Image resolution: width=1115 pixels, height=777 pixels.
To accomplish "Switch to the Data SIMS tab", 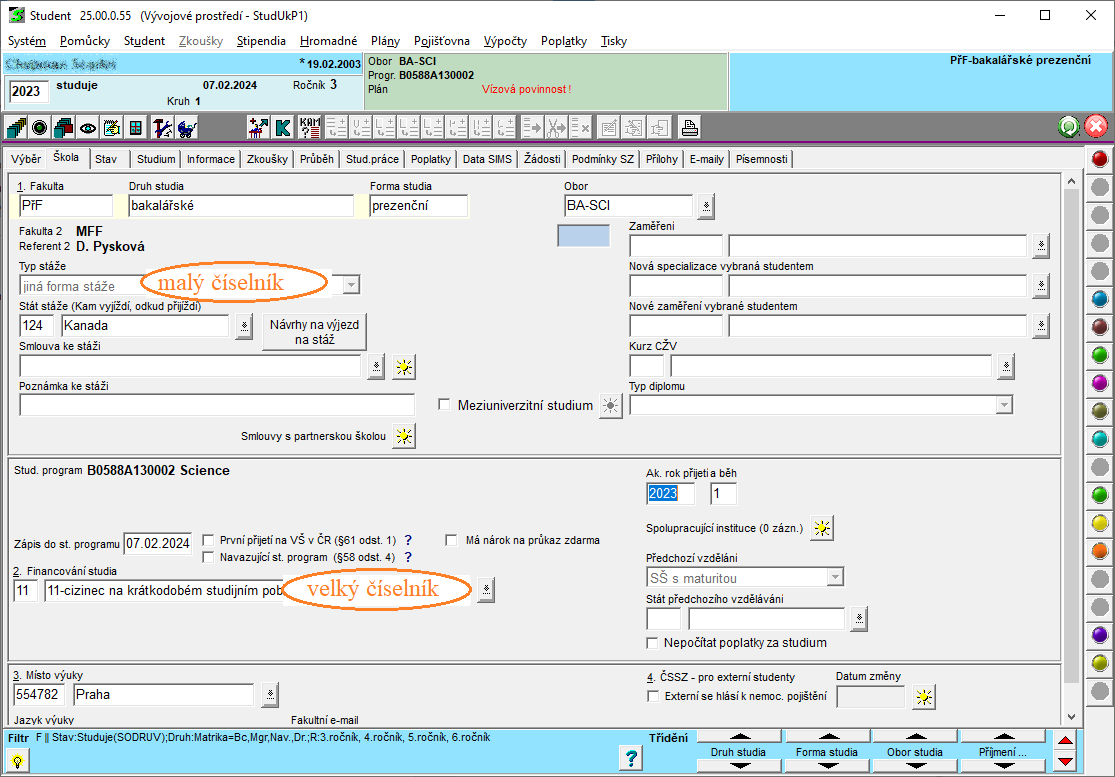I will pos(487,159).
